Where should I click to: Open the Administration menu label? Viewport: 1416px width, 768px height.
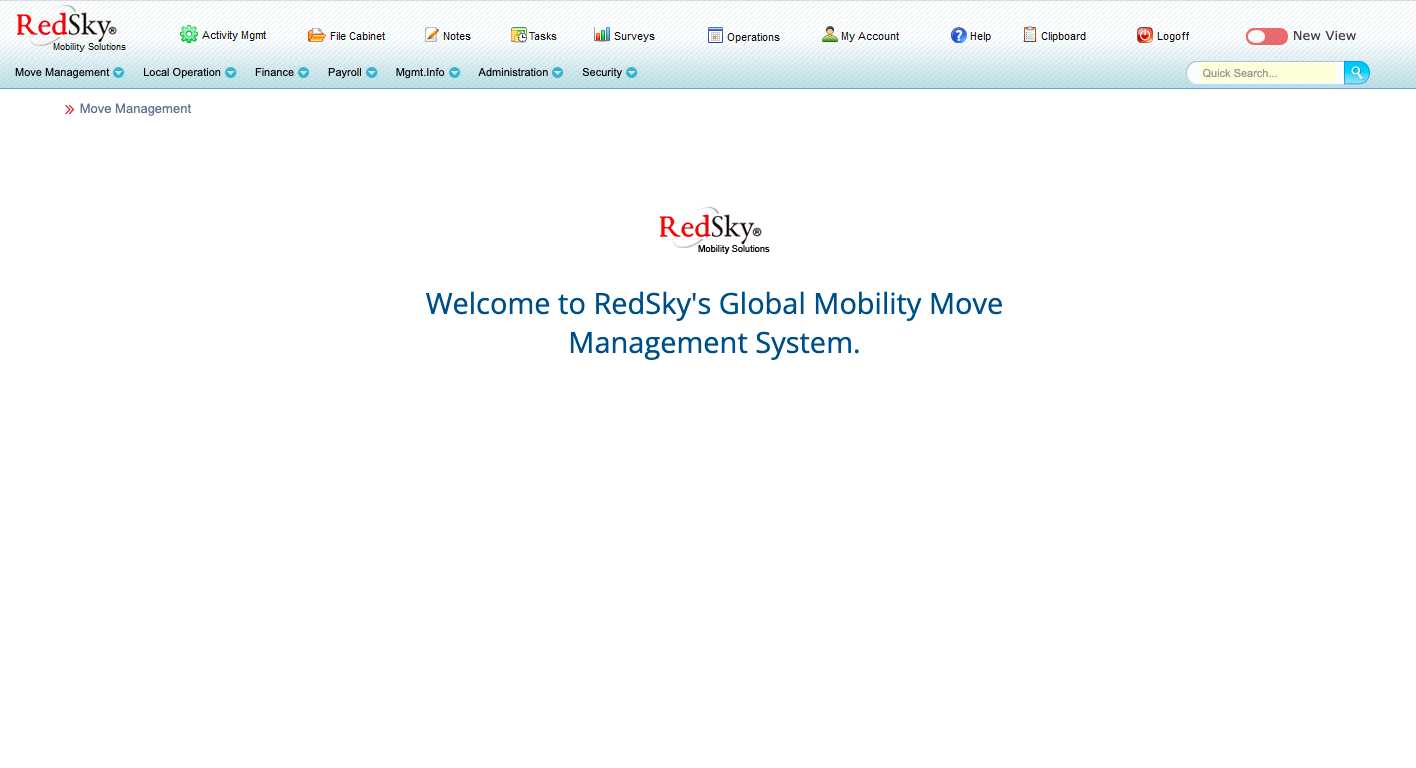(513, 73)
